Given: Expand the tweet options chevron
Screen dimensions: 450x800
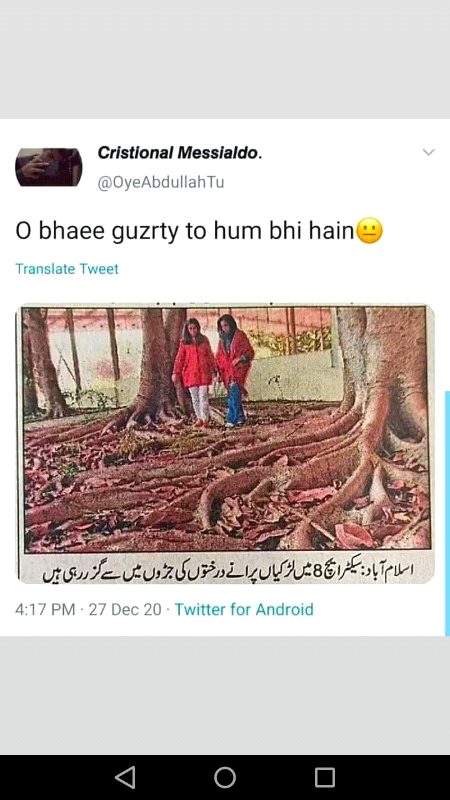Looking at the screenshot, I should (429, 152).
